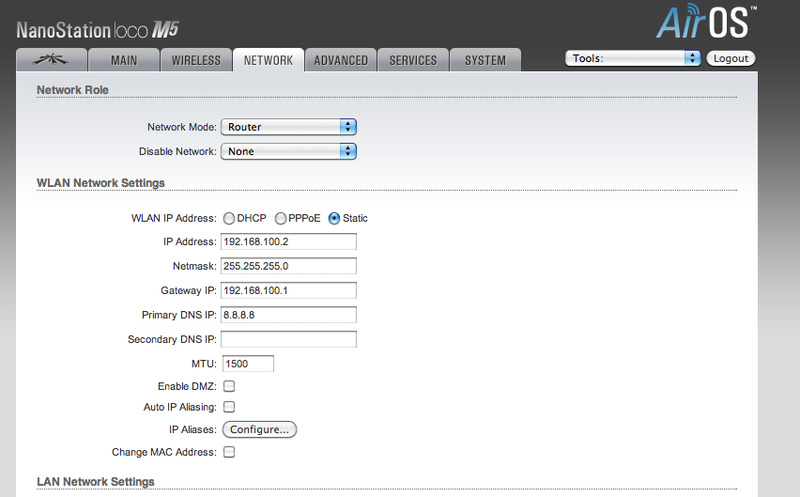Click the Secondary DNS IP label

(x=172, y=339)
